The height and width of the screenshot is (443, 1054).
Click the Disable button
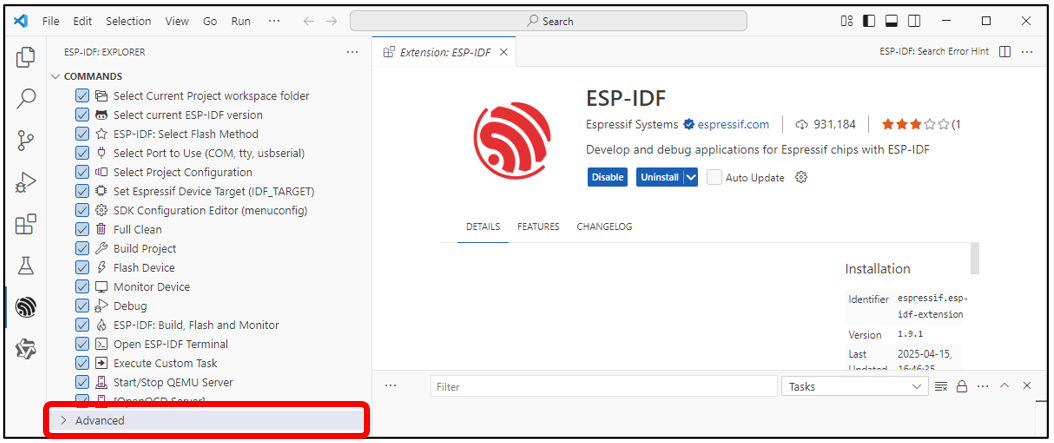607,177
